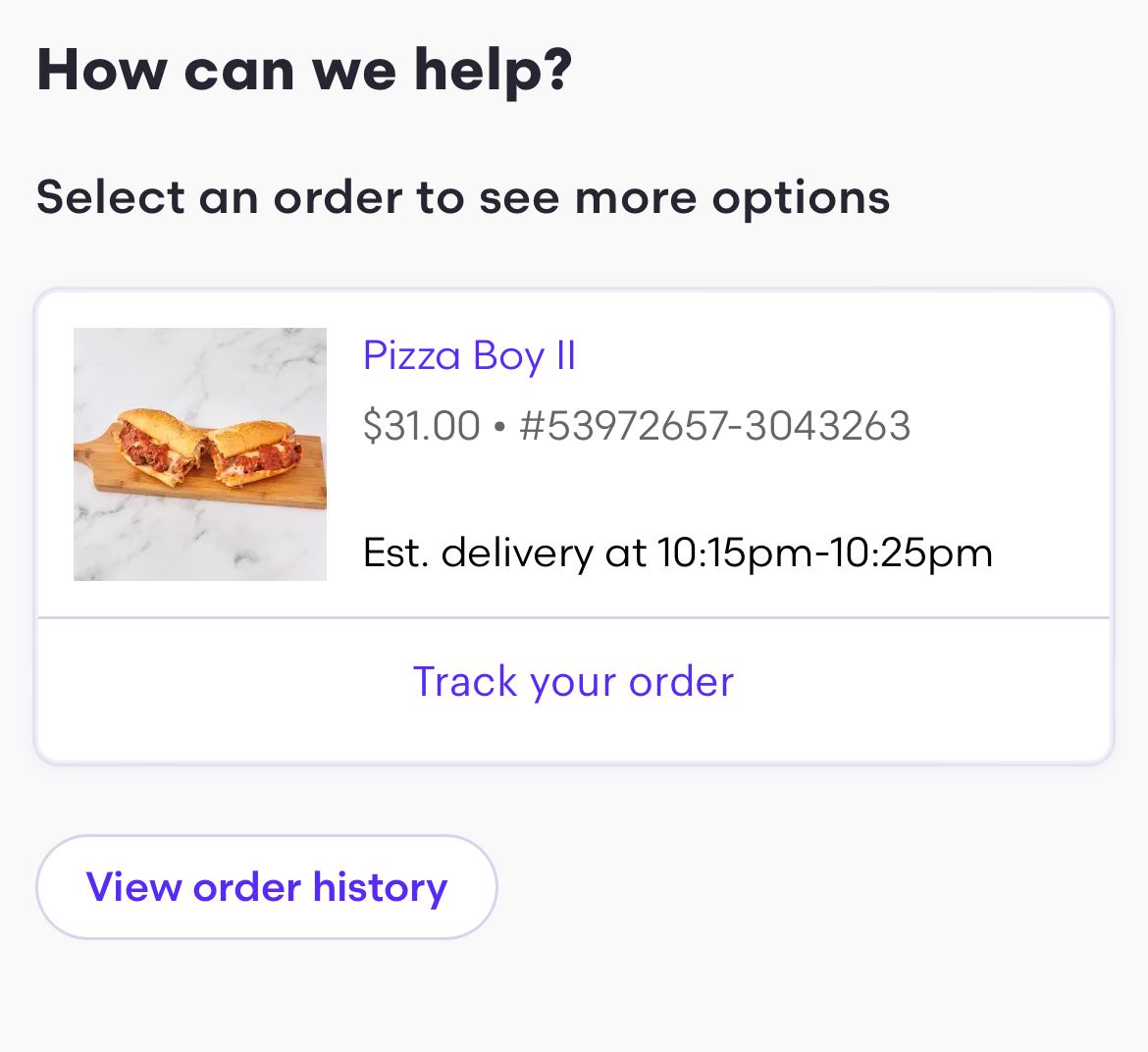Viewport: 1148px width, 1052px height.
Task: Click "Select an order to see more options"
Action: (463, 197)
